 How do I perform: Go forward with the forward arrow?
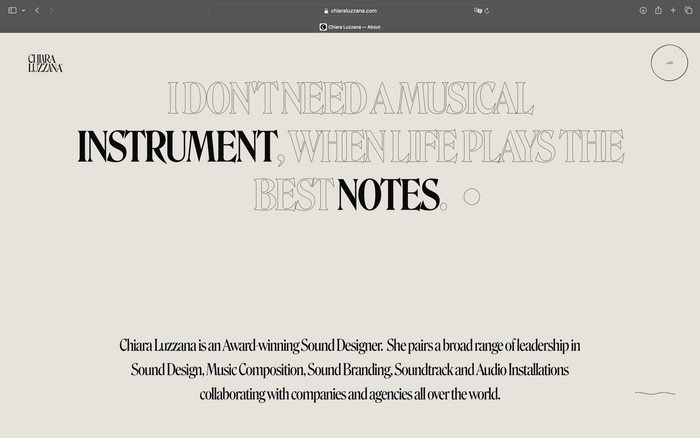tap(51, 10)
